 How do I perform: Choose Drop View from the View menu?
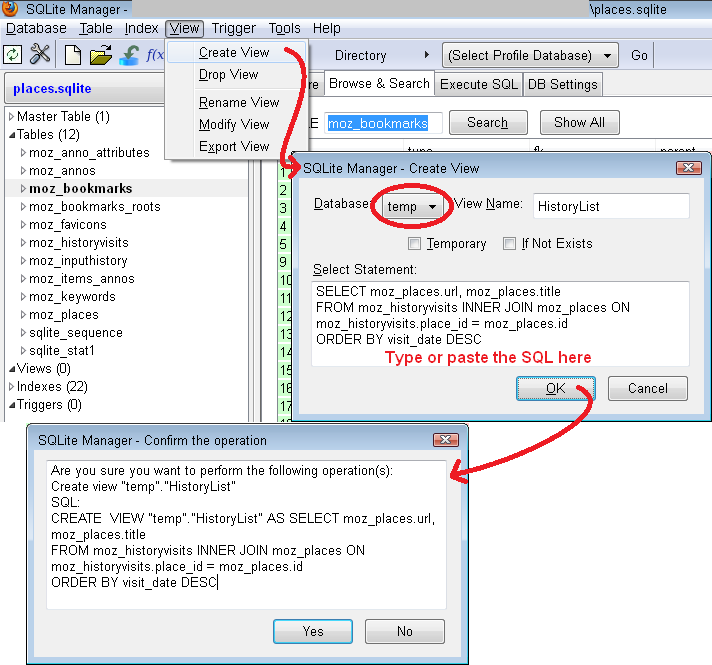[x=236, y=74]
